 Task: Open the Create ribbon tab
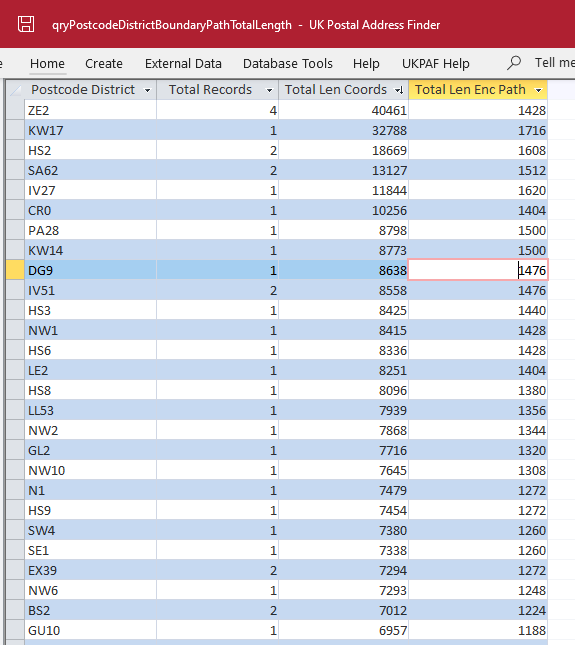(104, 63)
